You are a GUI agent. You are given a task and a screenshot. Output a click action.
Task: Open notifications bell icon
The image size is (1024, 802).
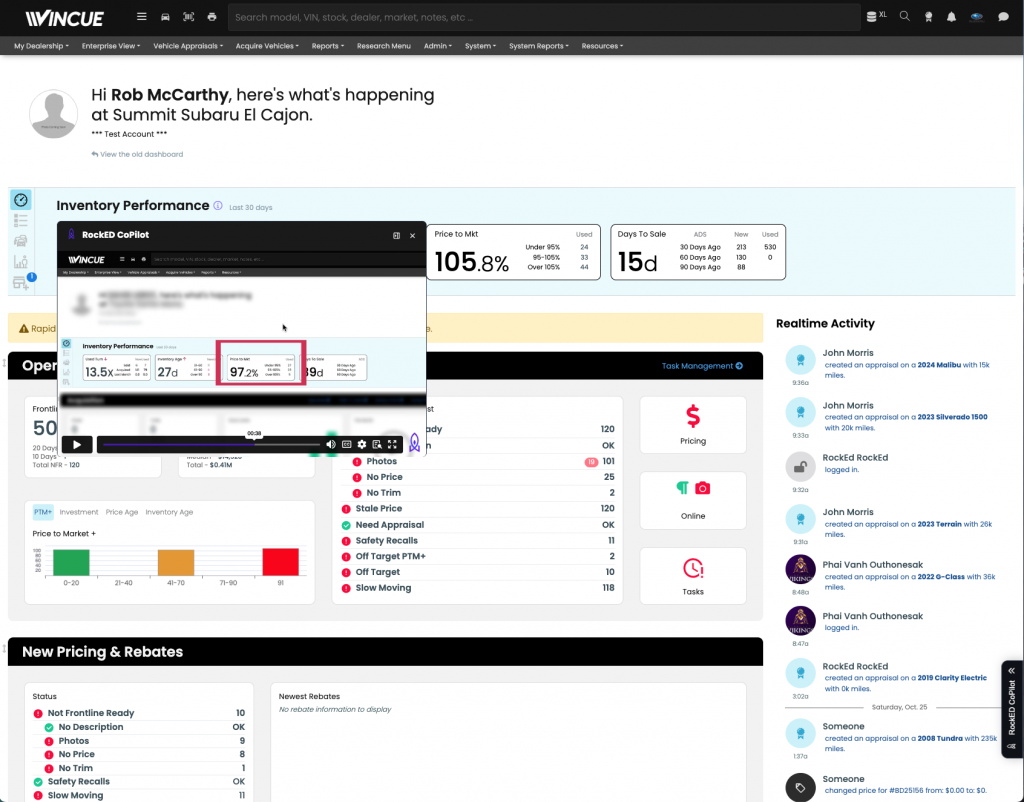[951, 17]
